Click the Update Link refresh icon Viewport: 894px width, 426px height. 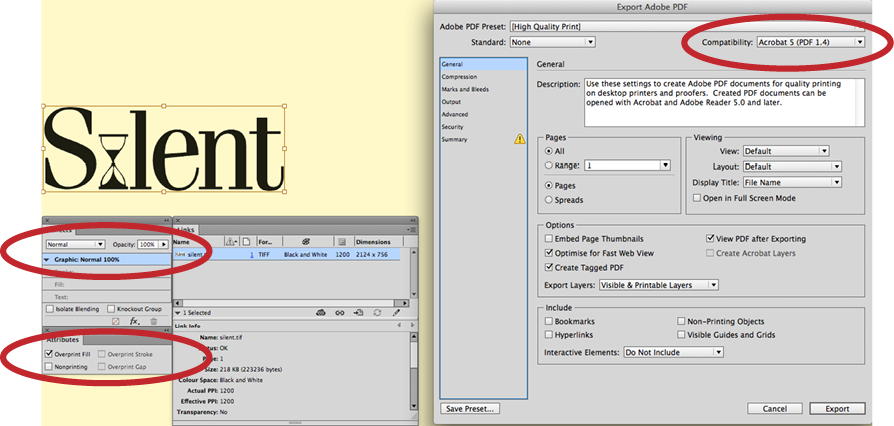377,313
